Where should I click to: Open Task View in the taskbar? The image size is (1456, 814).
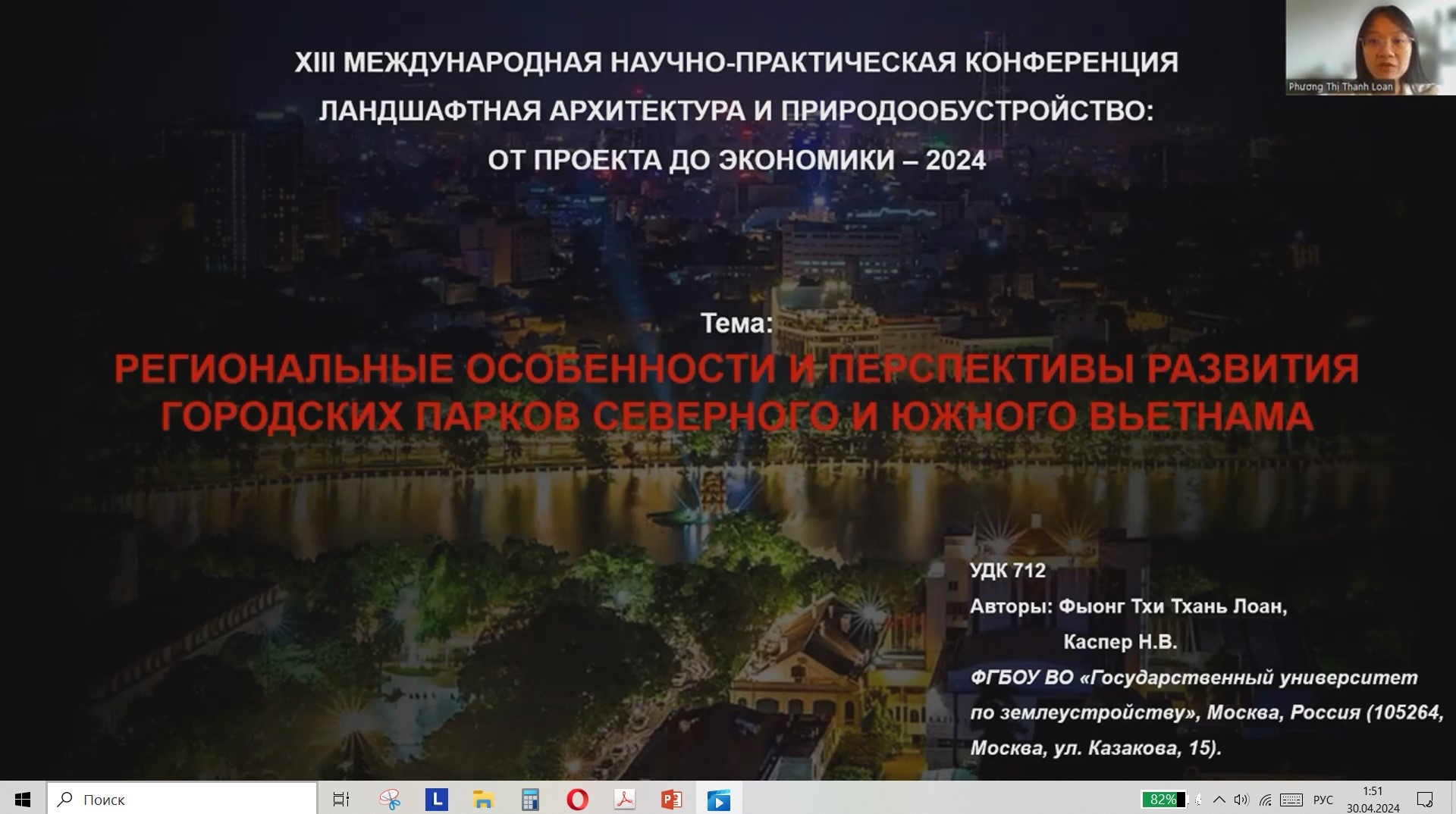click(x=341, y=799)
